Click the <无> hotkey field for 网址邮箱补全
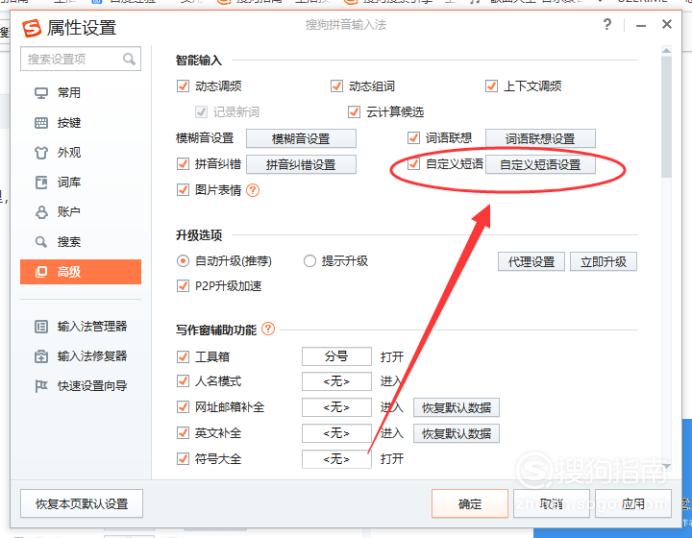692x538 pixels. point(337,407)
